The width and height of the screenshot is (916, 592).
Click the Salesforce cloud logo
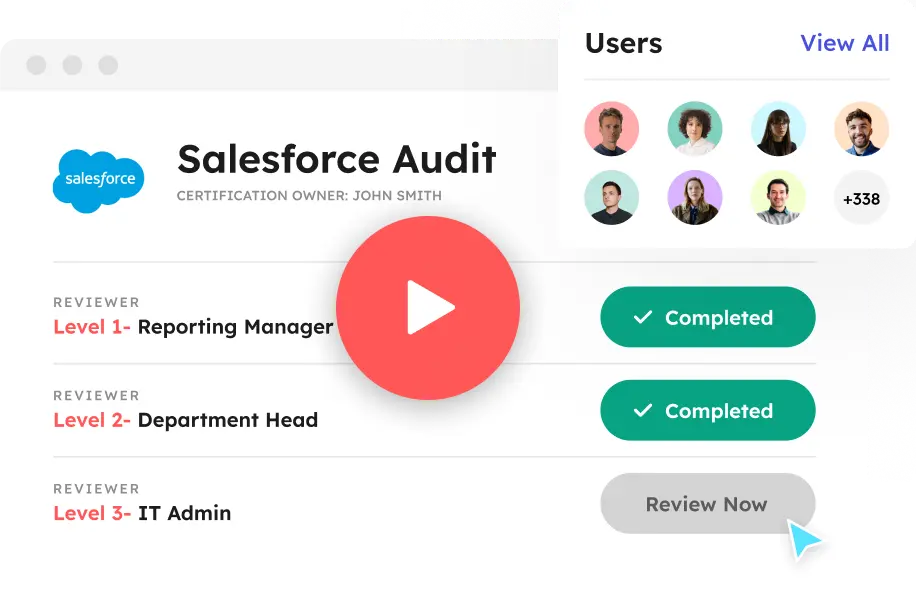pos(98,180)
